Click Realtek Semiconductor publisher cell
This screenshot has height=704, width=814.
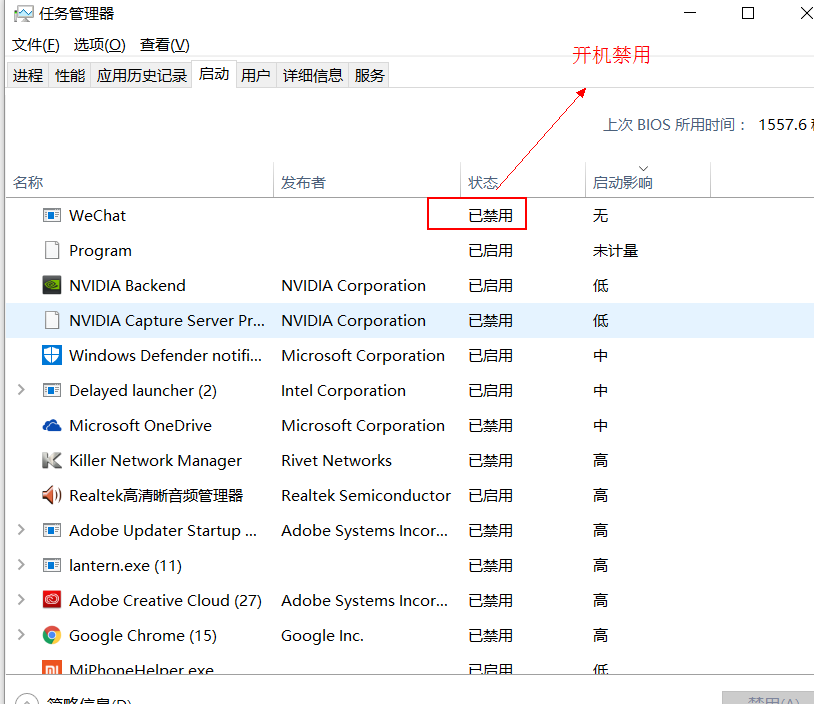365,495
